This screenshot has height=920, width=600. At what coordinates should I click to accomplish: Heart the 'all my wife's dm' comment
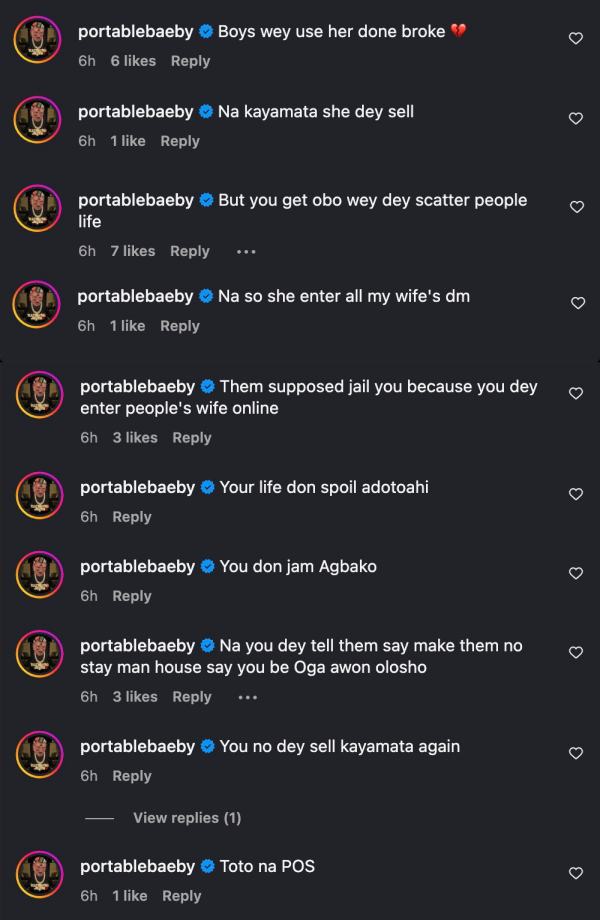coord(577,303)
